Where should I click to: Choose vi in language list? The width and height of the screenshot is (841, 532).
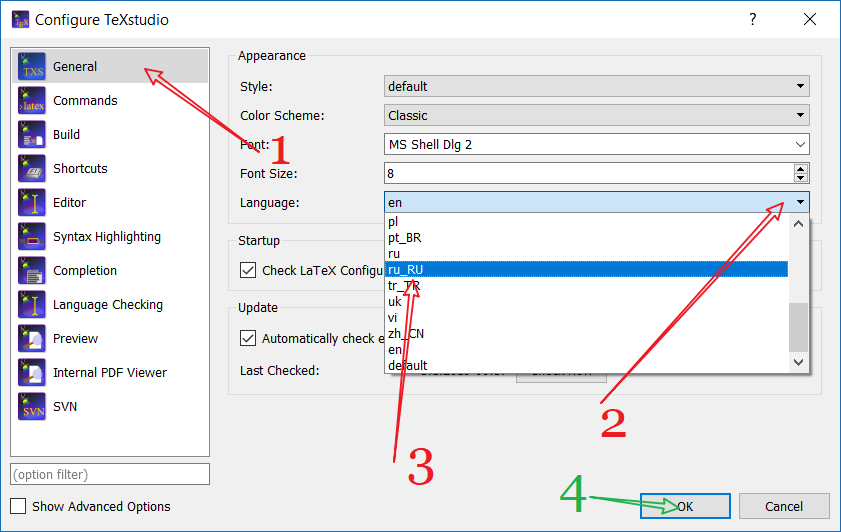(586, 317)
